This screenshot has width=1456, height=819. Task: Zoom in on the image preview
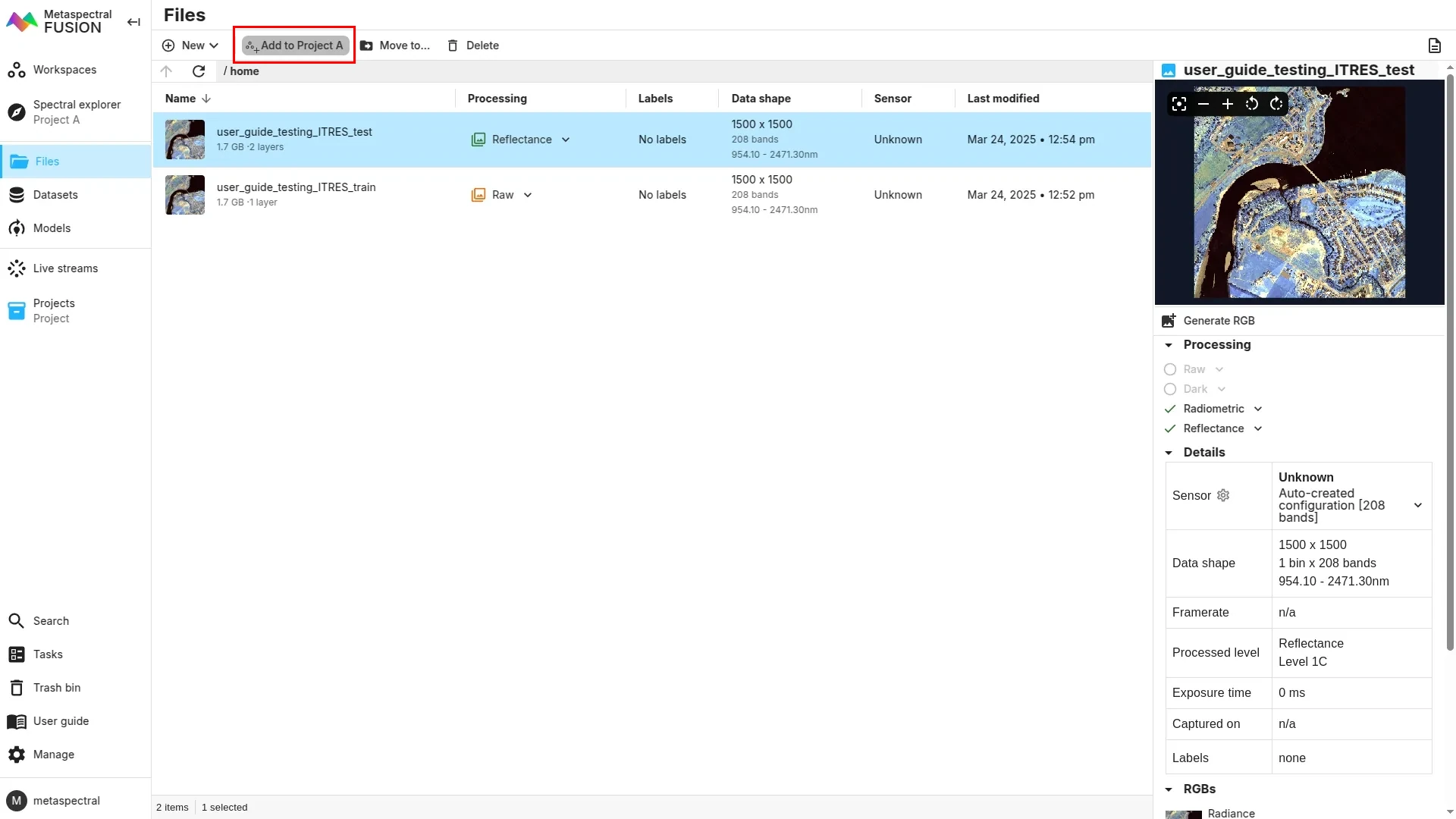point(1227,104)
